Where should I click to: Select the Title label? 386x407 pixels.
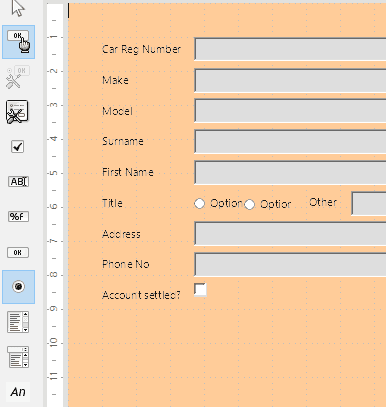tap(112, 203)
